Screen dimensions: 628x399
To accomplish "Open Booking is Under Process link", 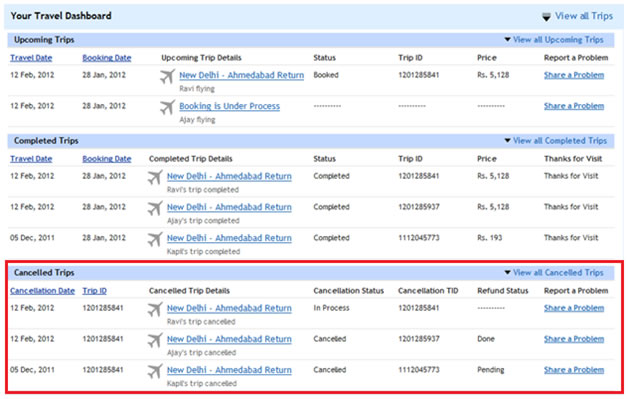I will point(229,106).
